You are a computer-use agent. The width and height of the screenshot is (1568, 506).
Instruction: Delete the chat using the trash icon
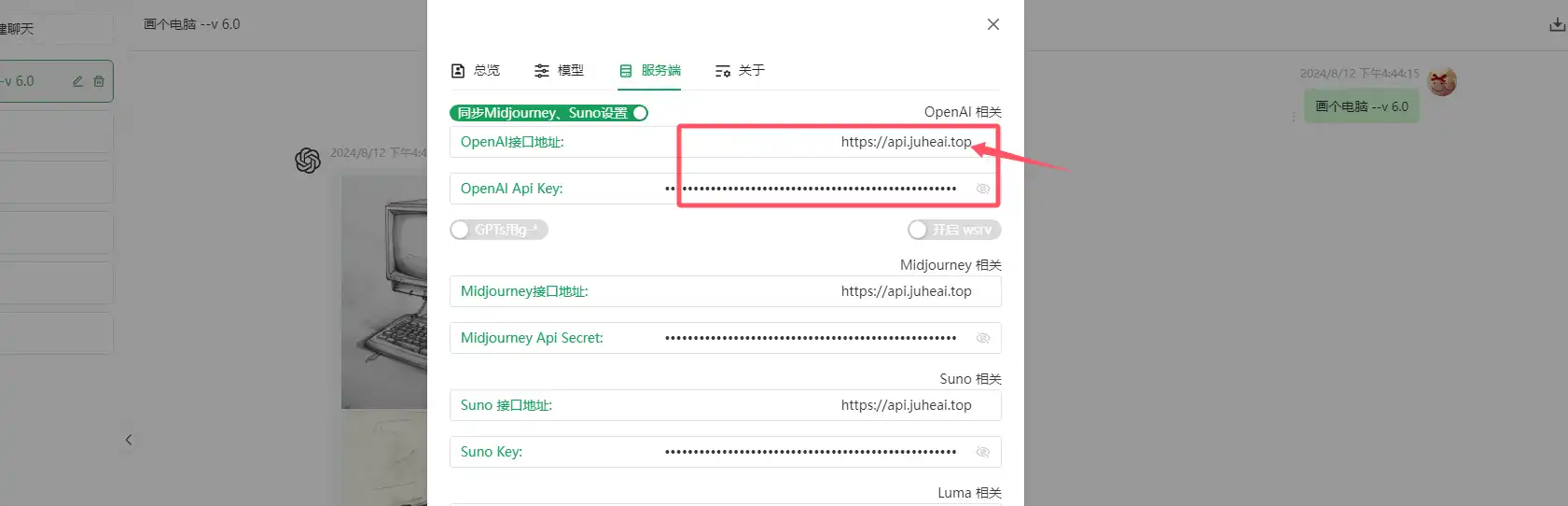click(99, 81)
